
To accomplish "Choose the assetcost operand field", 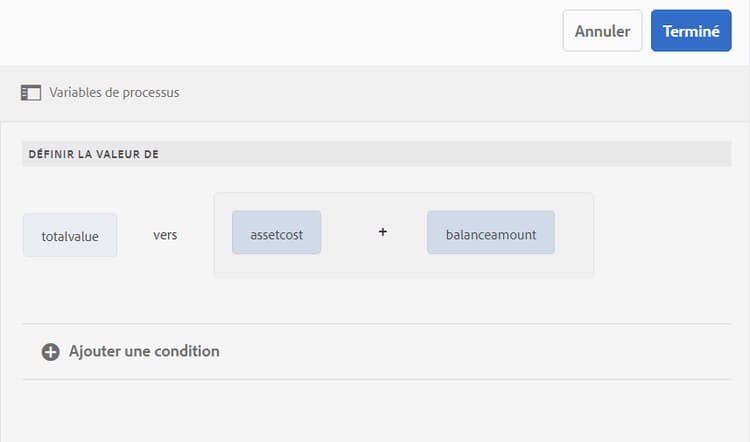I will tap(277, 233).
